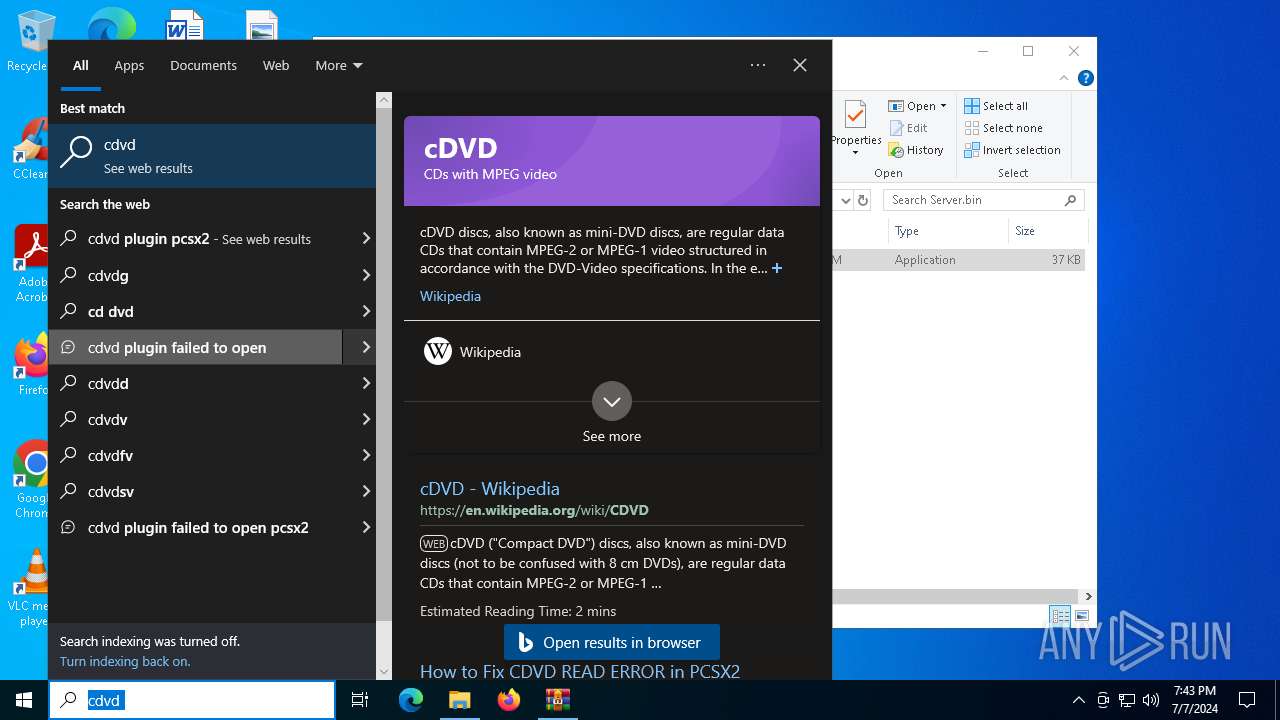Viewport: 1280px width, 720px height.
Task: Select best match cdvd web result
Action: [x=212, y=156]
